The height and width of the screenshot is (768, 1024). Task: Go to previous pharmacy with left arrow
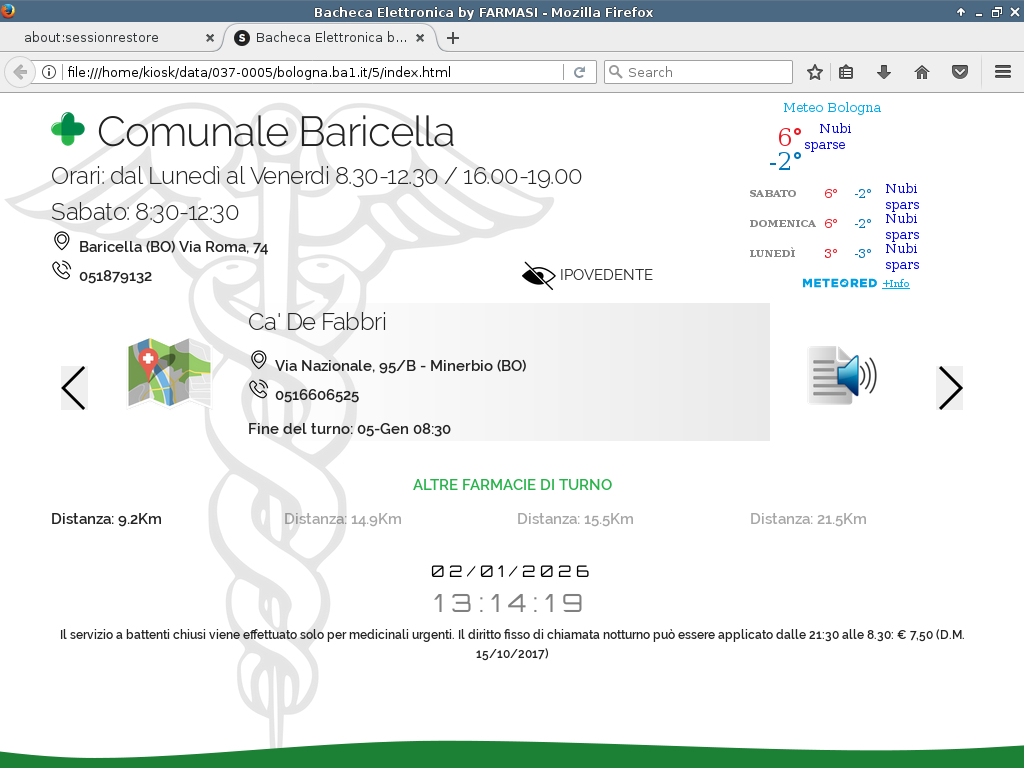pyautogui.click(x=74, y=388)
